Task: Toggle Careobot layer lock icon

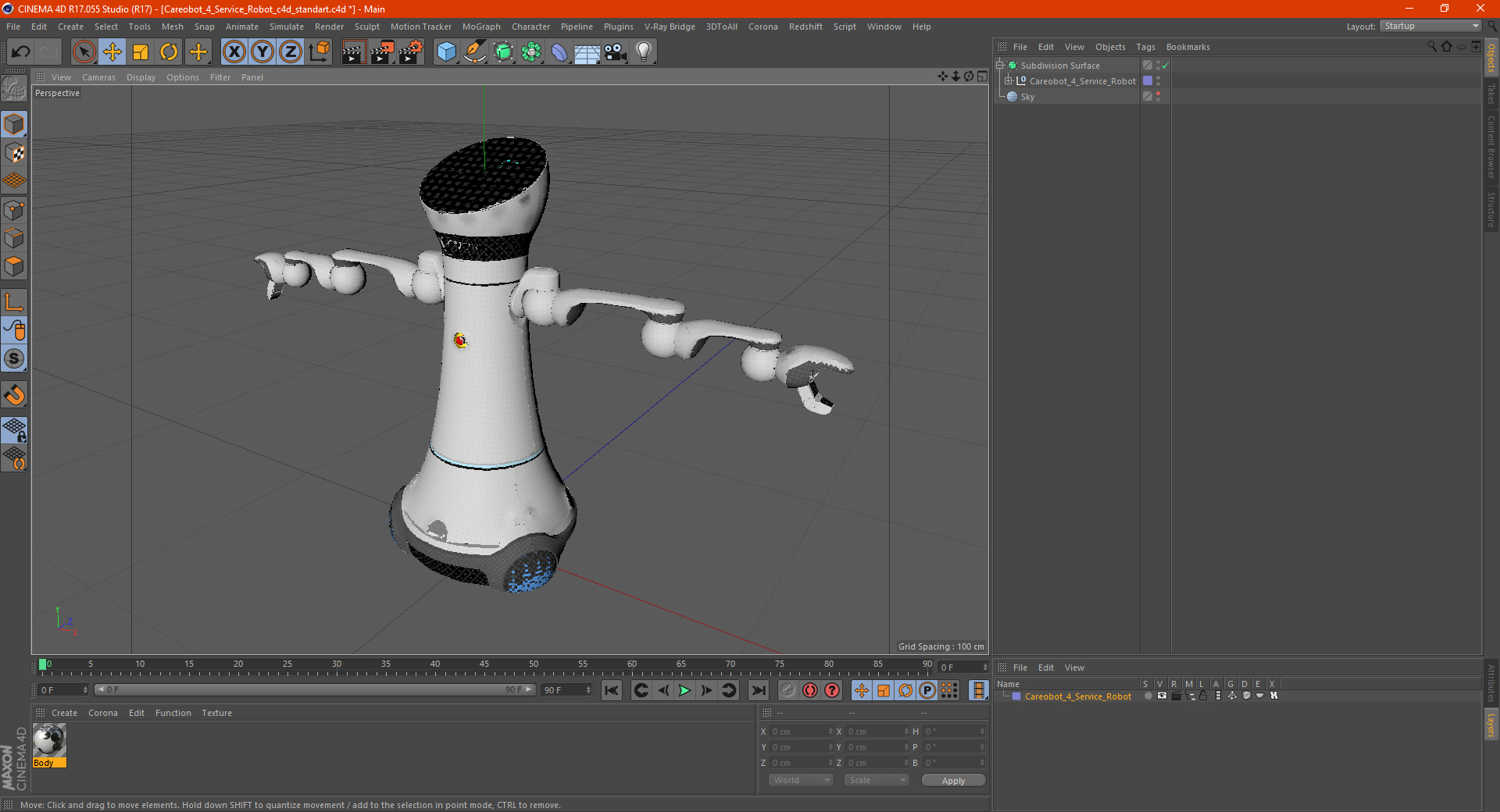Action: click(1204, 696)
